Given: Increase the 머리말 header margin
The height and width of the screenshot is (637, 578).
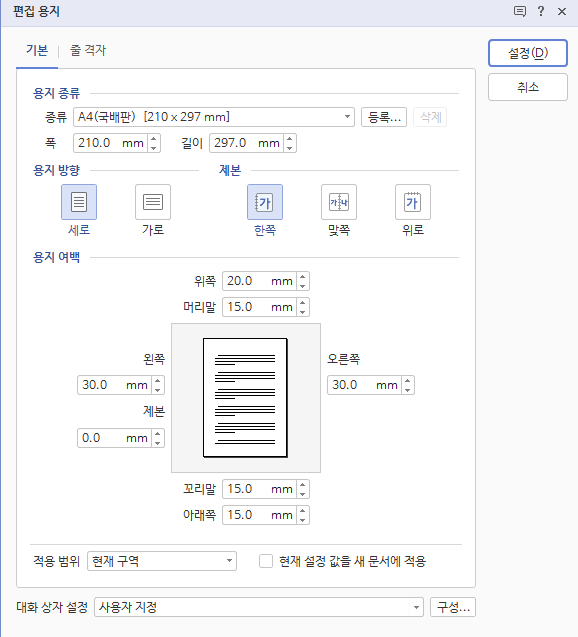Looking at the screenshot, I should click(x=303, y=303).
